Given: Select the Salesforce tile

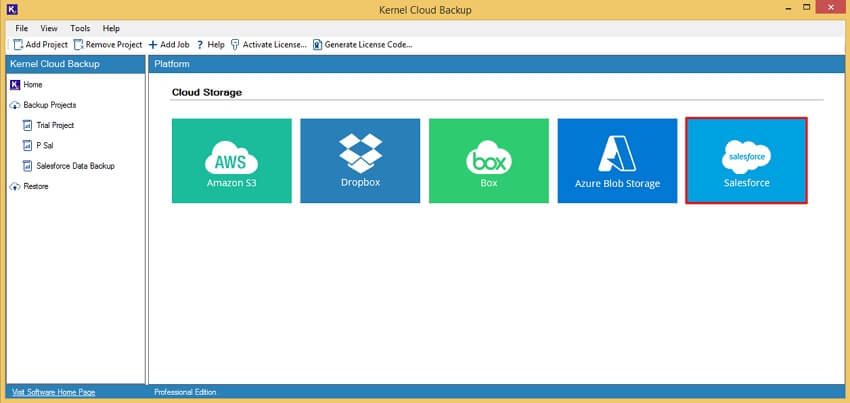Looking at the screenshot, I should [x=746, y=161].
